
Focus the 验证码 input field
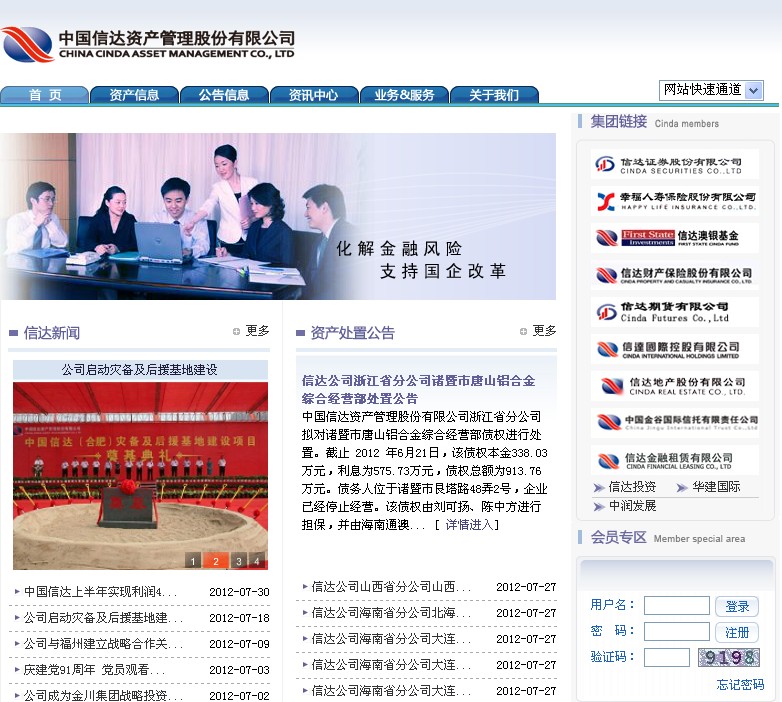tap(667, 657)
